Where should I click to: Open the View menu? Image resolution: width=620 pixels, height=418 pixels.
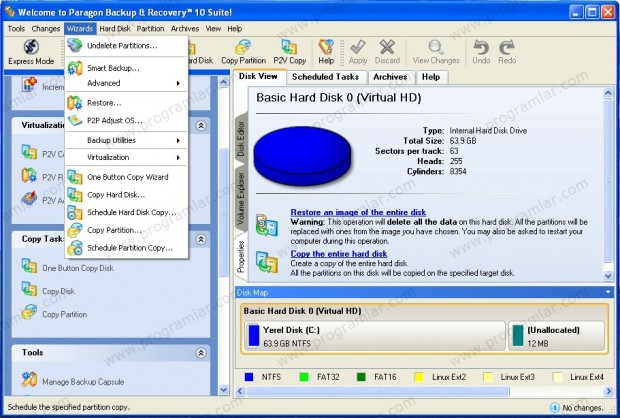click(x=213, y=28)
